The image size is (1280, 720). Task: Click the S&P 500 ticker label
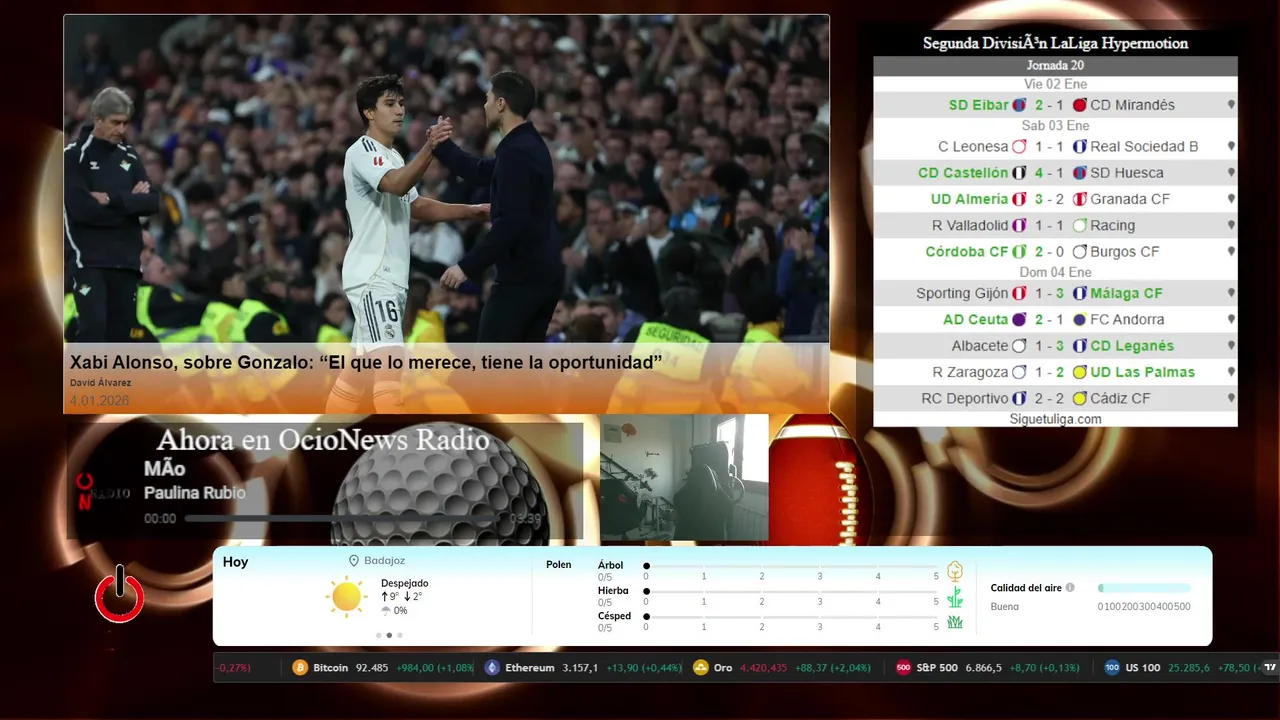point(937,668)
